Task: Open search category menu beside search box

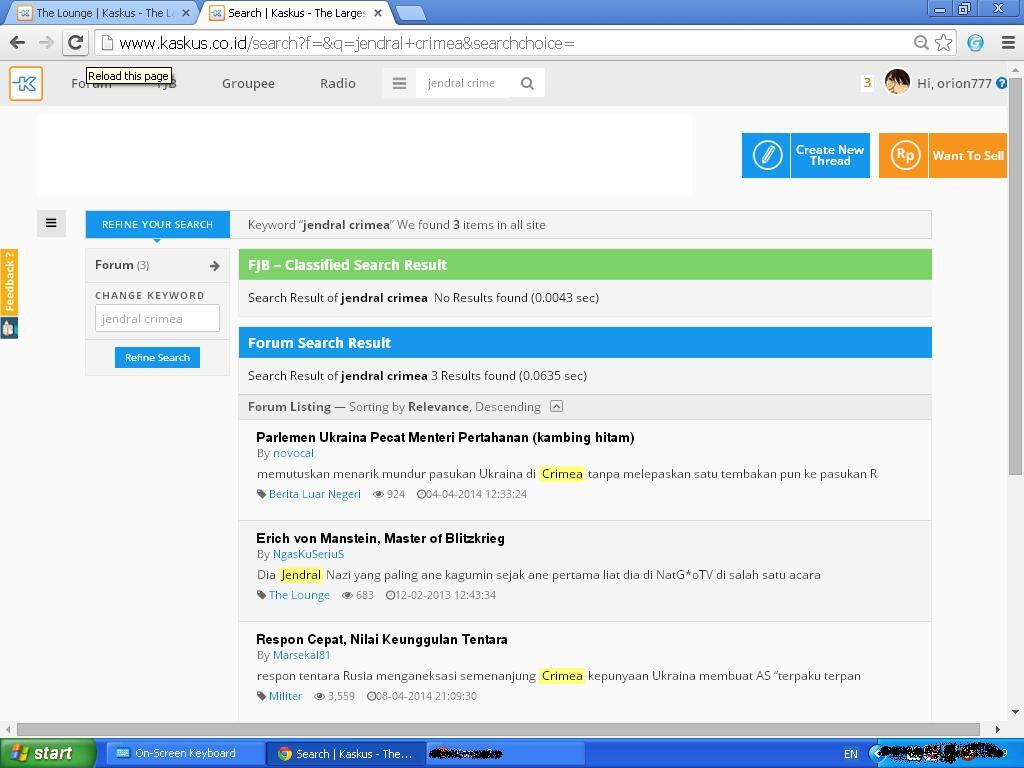Action: pos(399,84)
